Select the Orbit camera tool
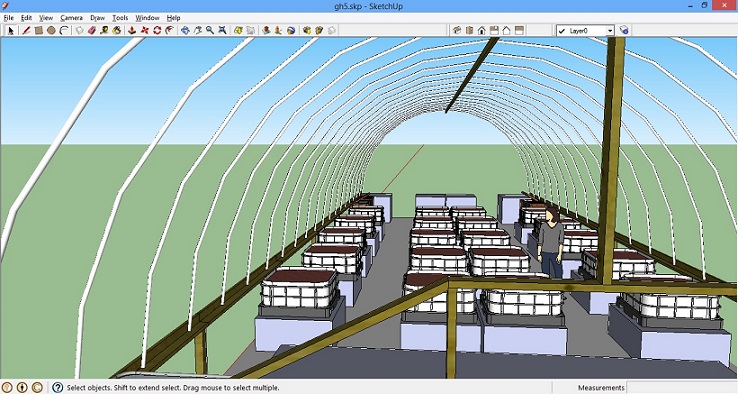The width and height of the screenshot is (738, 394). [185, 30]
